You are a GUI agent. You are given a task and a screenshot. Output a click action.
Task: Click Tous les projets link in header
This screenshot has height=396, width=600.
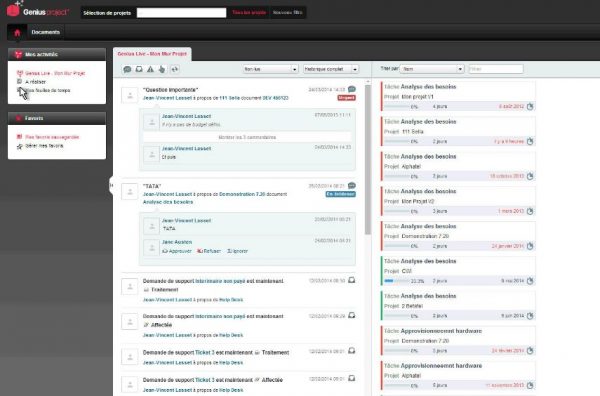pyautogui.click(x=249, y=13)
